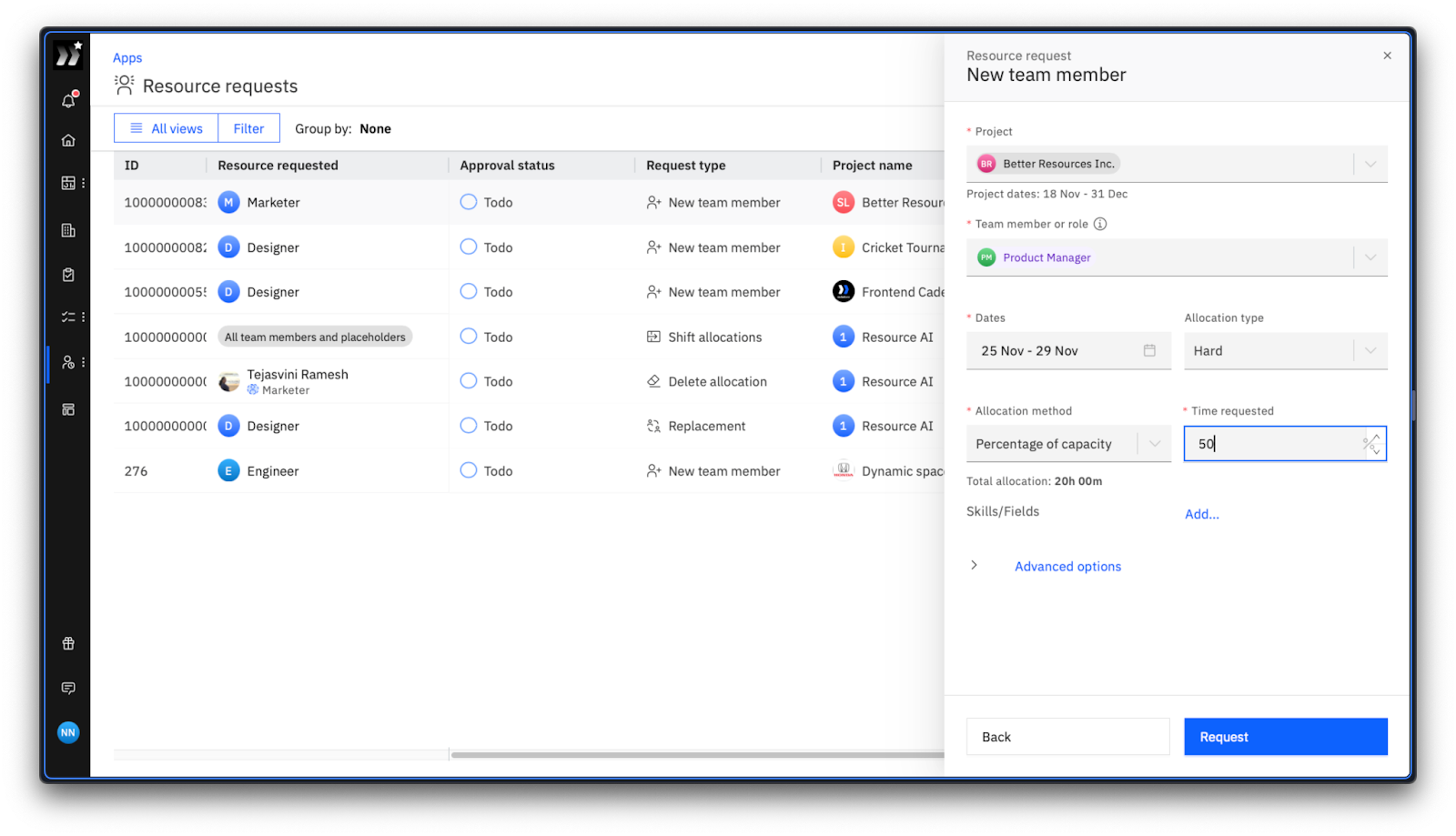Open dashboard sidebar item more menu dots
Image resolution: width=1456 pixels, height=836 pixels.
[x=83, y=183]
